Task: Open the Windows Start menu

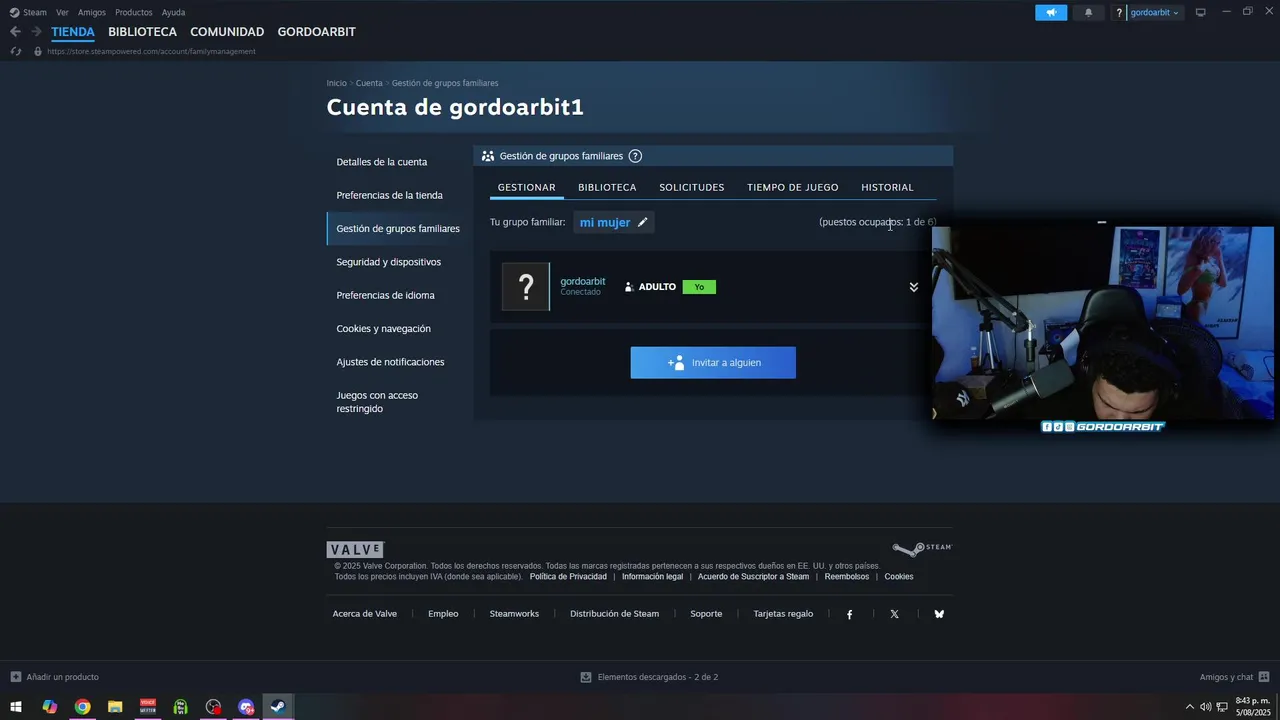Action: click(16, 707)
